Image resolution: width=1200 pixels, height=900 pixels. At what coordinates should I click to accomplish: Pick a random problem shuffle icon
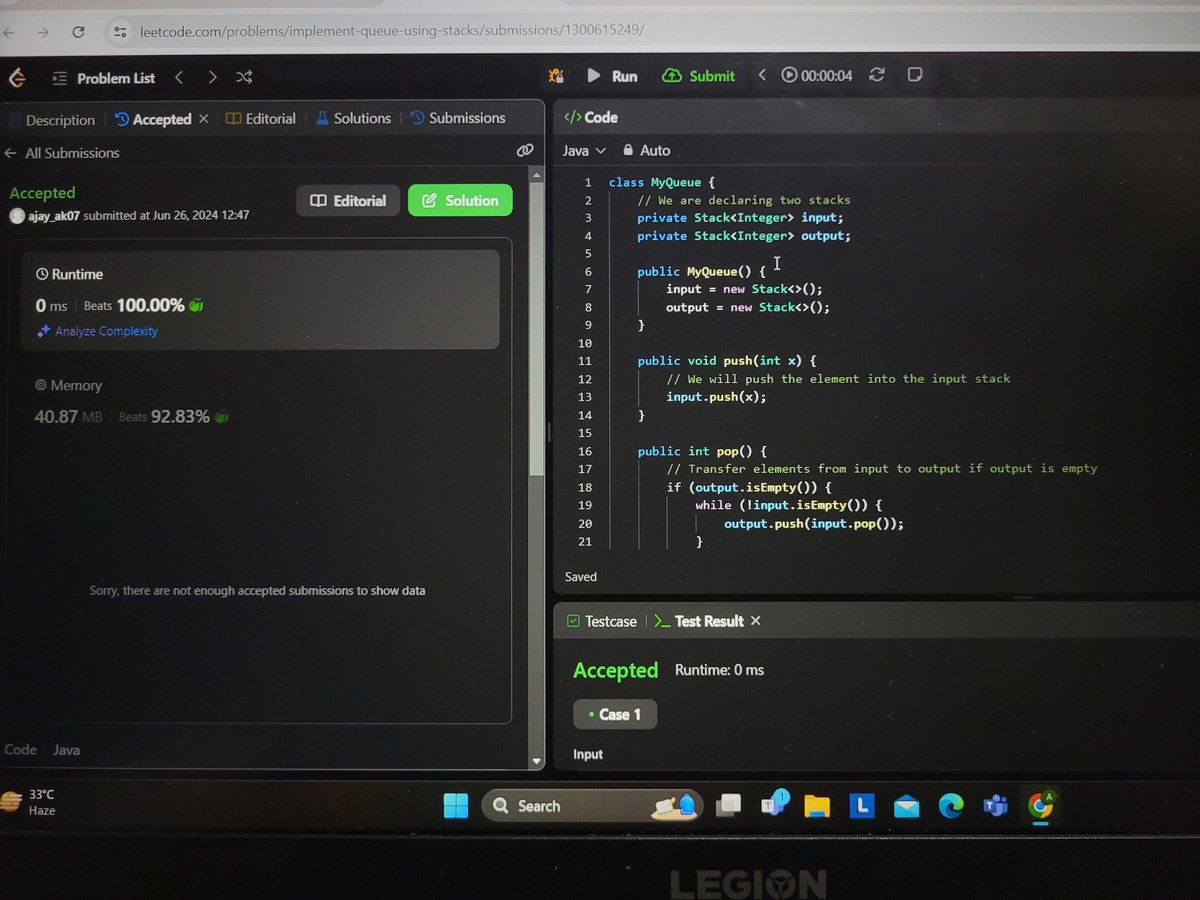tap(244, 77)
